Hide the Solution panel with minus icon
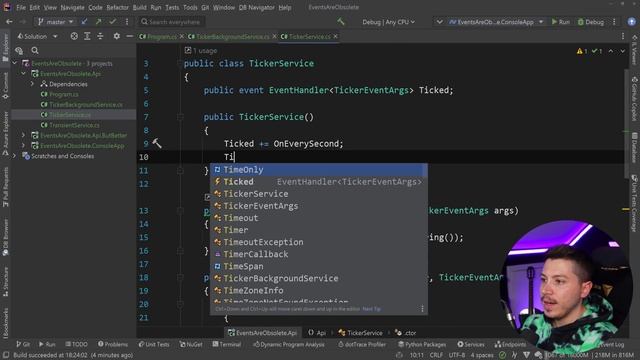This screenshot has width=640, height=360. (x=129, y=36)
